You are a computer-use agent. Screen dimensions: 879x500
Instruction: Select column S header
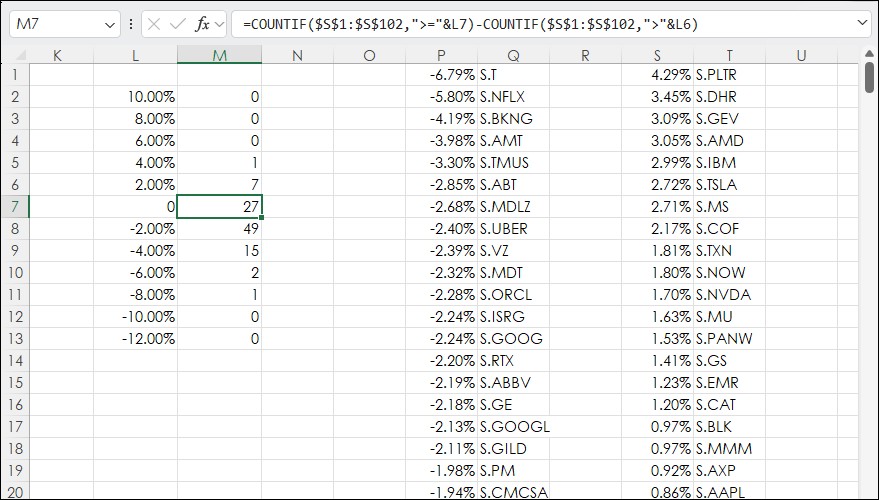(657, 55)
